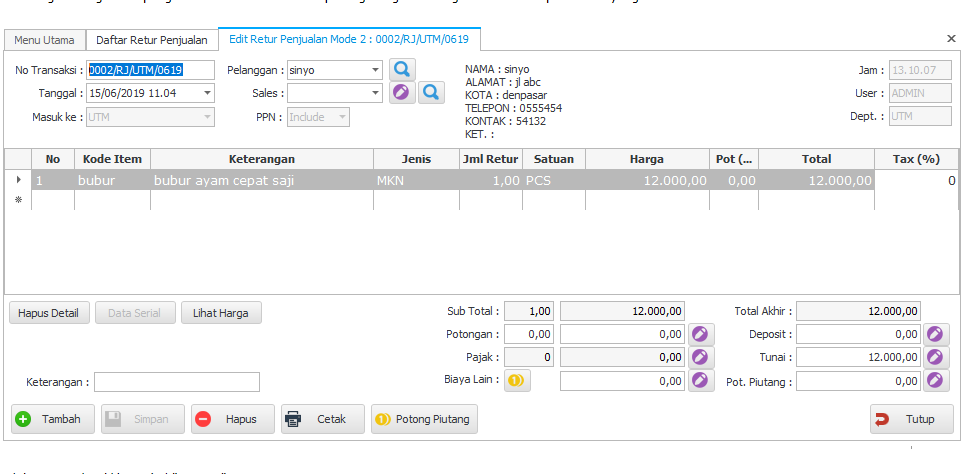Click the edit icon next to Pajak

coord(701,357)
